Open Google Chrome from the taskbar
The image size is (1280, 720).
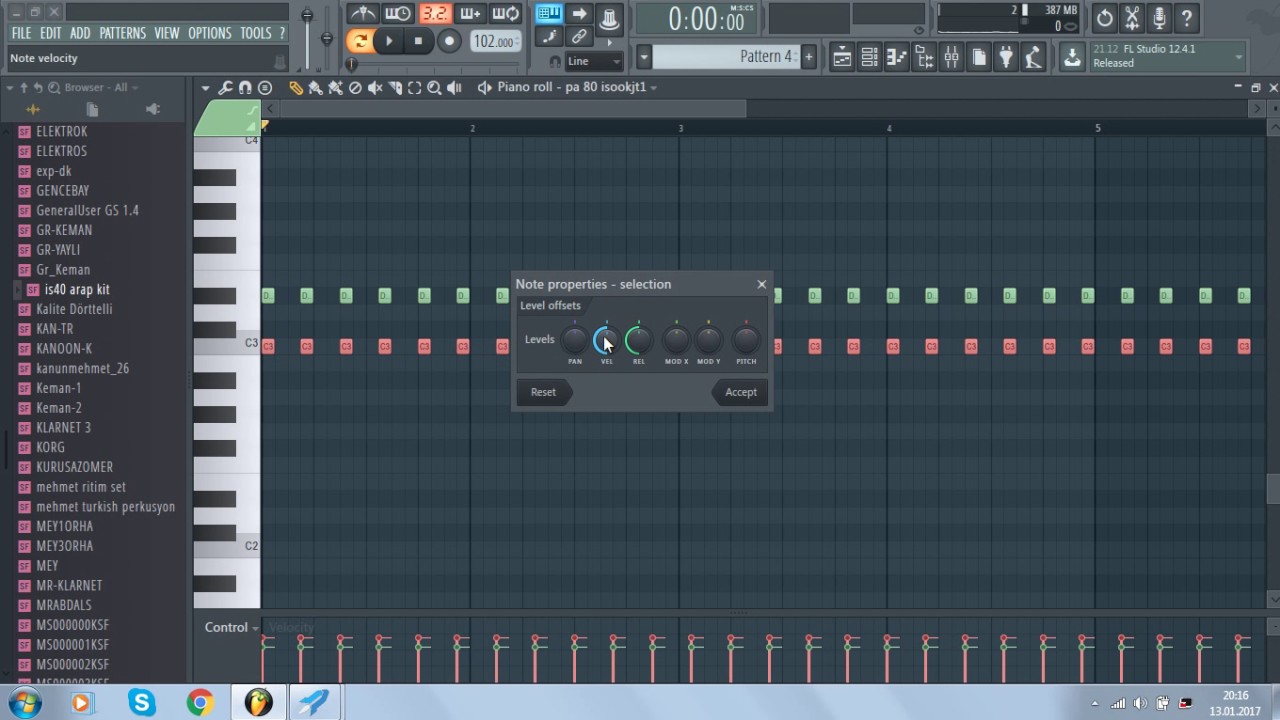click(x=200, y=703)
